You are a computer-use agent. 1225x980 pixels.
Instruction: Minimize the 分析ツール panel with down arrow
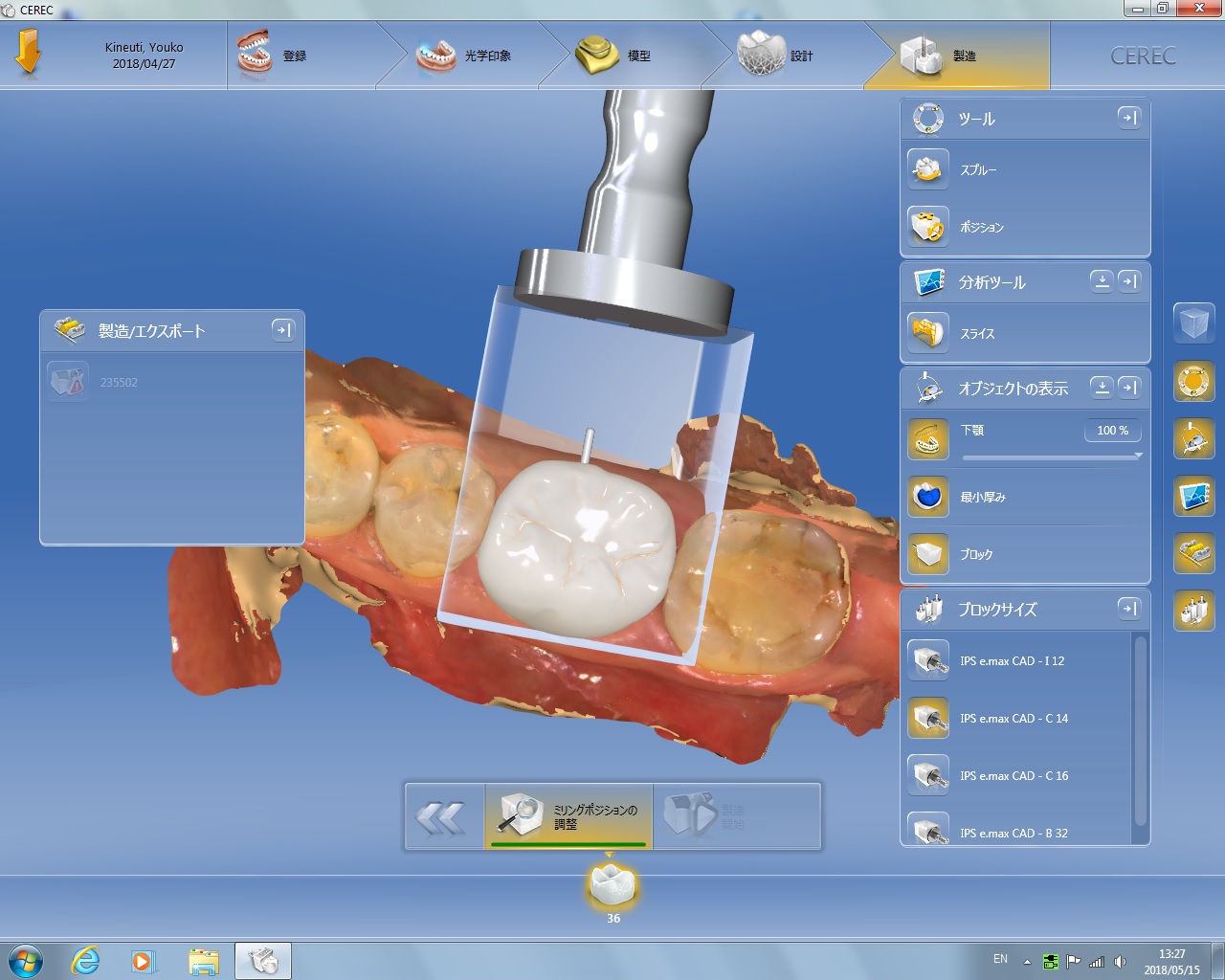pyautogui.click(x=1102, y=281)
